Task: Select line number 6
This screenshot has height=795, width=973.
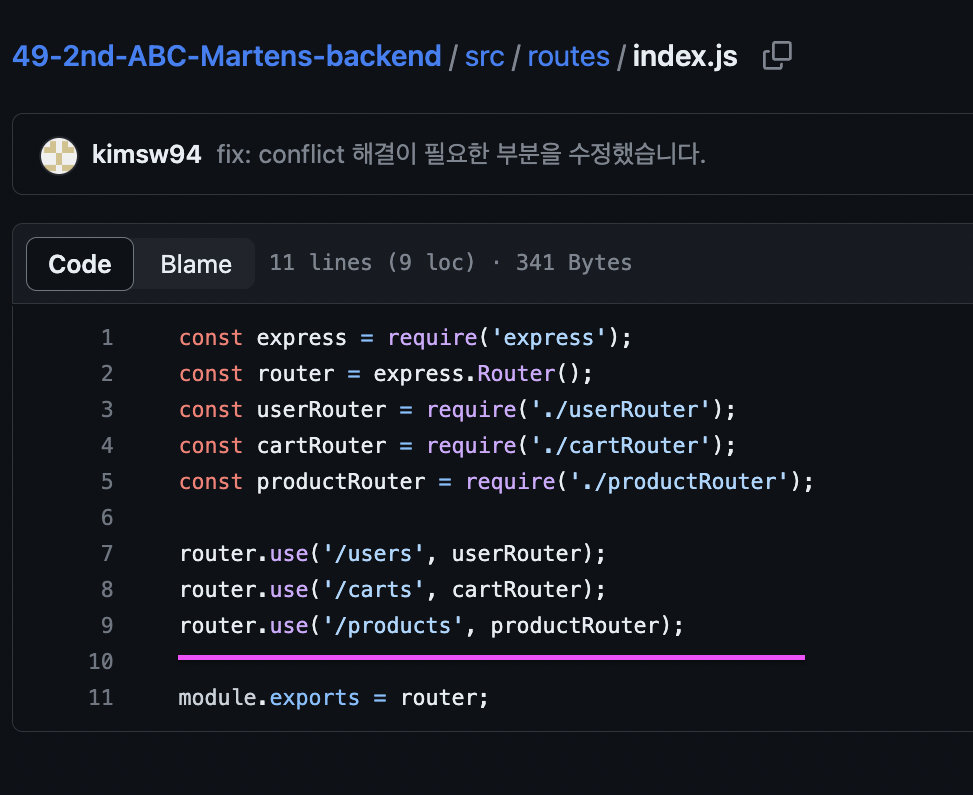Action: click(x=107, y=518)
